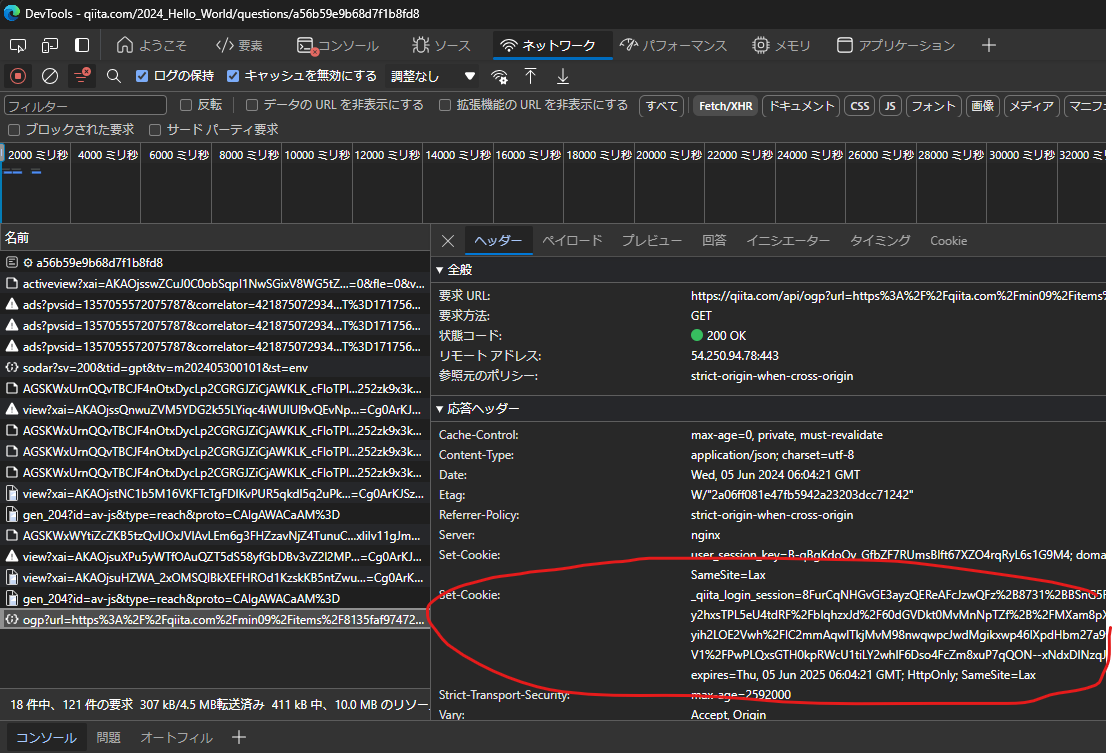Check データの URL を非表示にする

pos(252,105)
